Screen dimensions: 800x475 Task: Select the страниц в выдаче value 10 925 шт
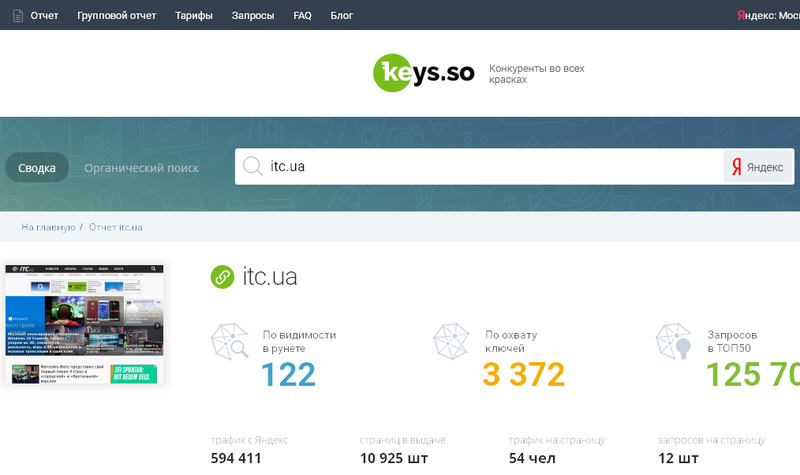click(x=394, y=458)
